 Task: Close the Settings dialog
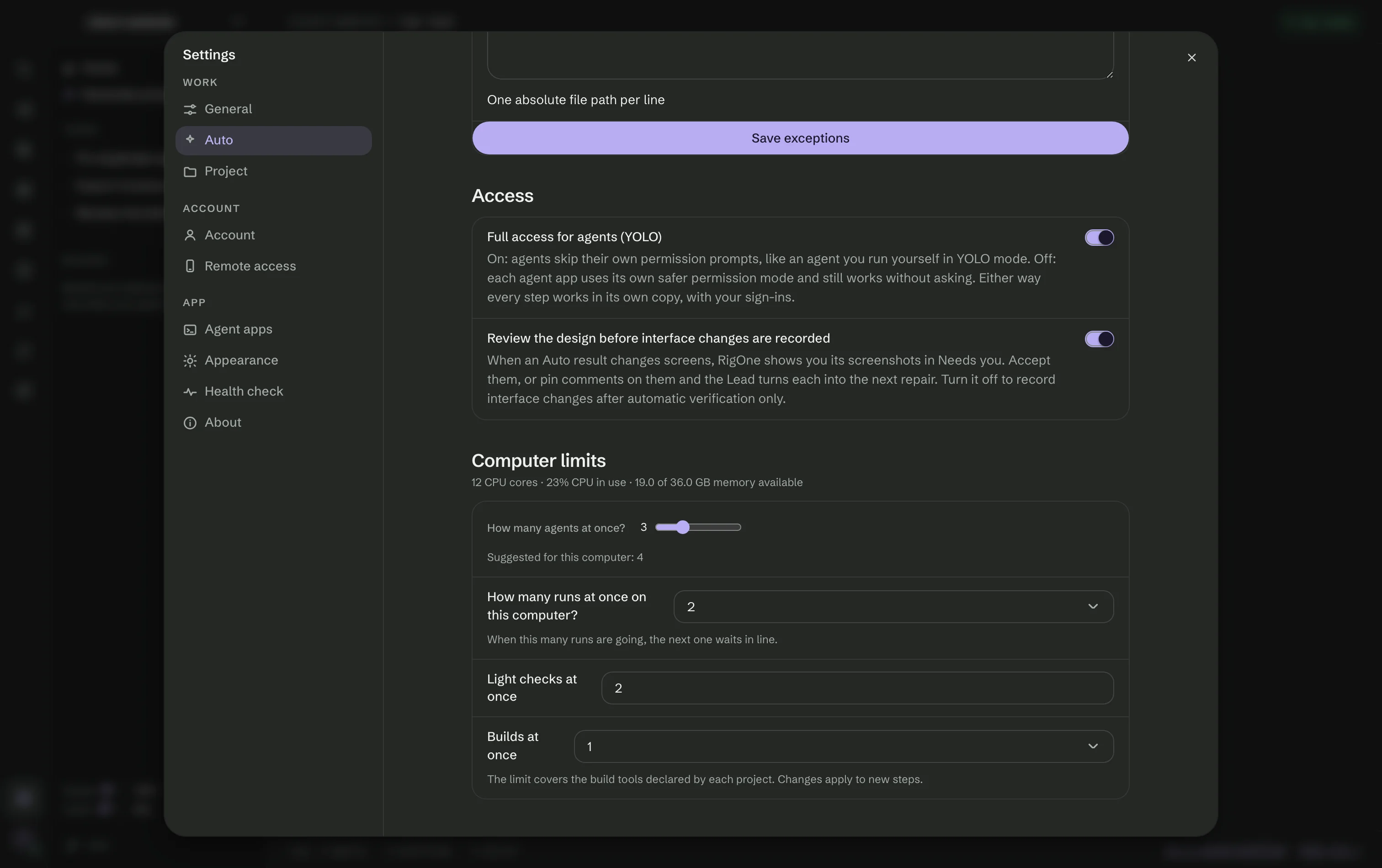1191,58
